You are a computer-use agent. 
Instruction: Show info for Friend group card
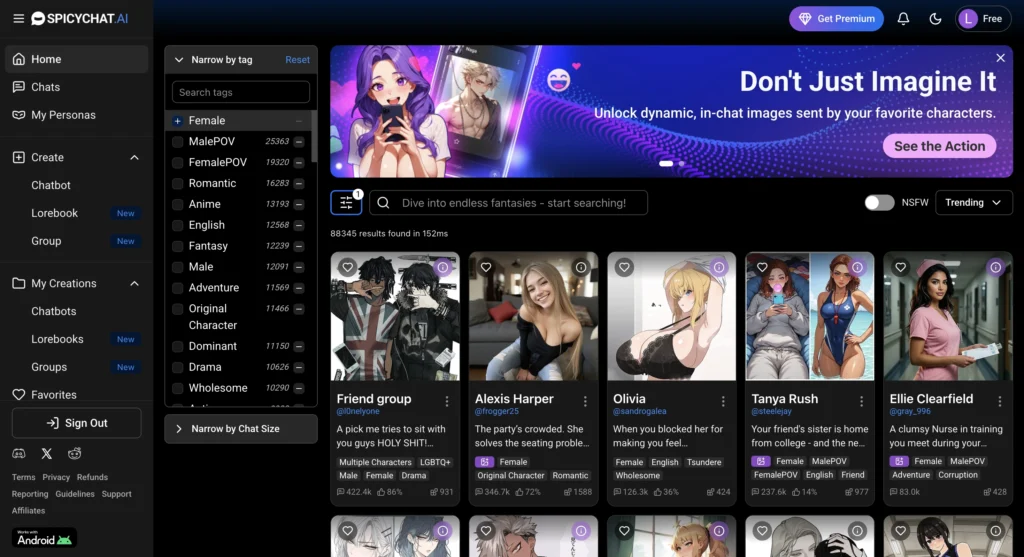click(x=443, y=267)
